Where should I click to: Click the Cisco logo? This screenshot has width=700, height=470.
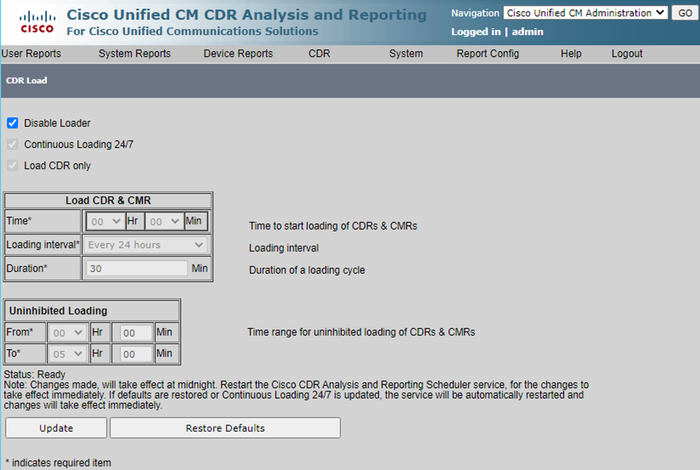coord(38,23)
